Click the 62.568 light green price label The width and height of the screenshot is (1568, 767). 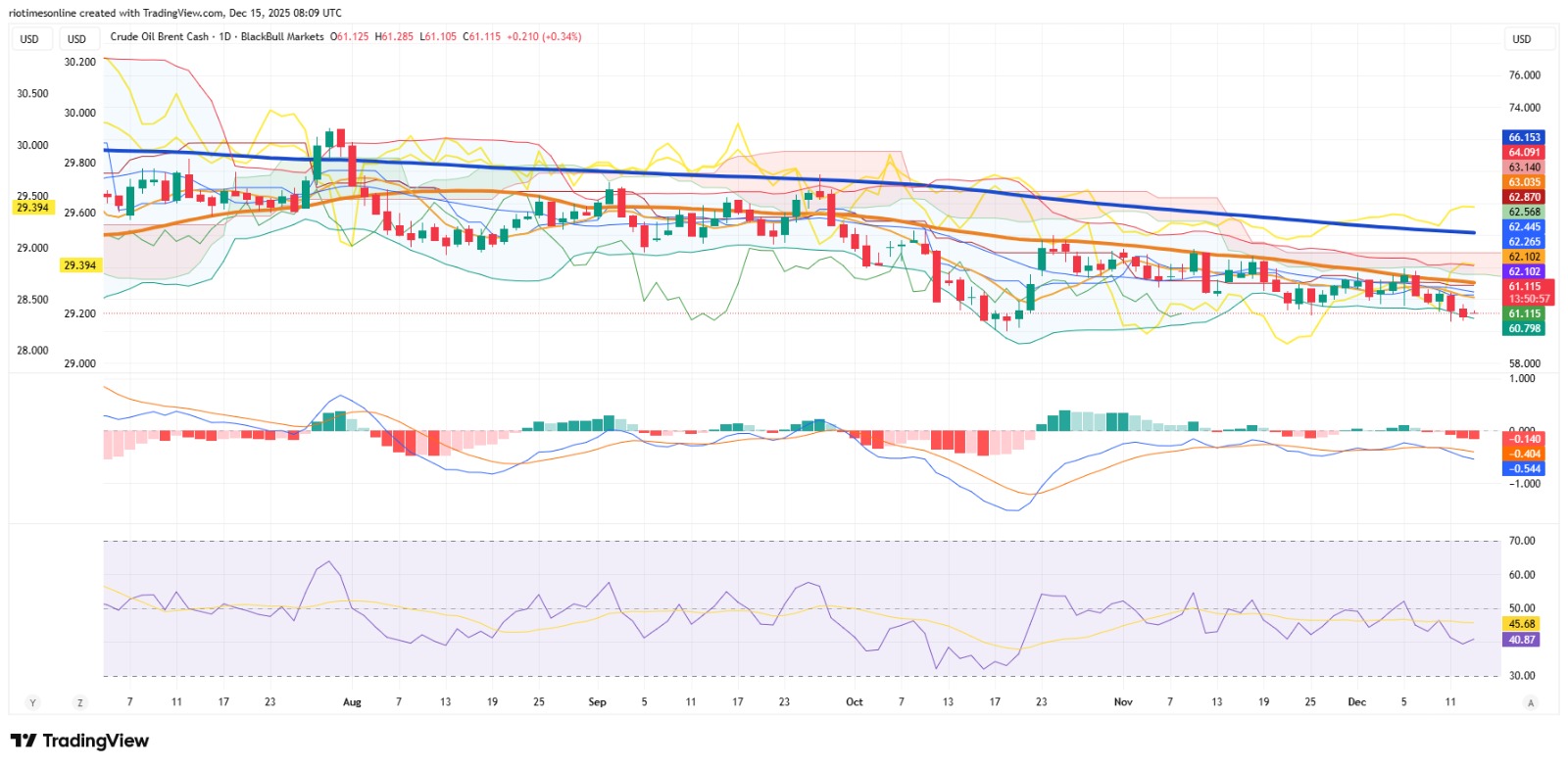click(1524, 212)
